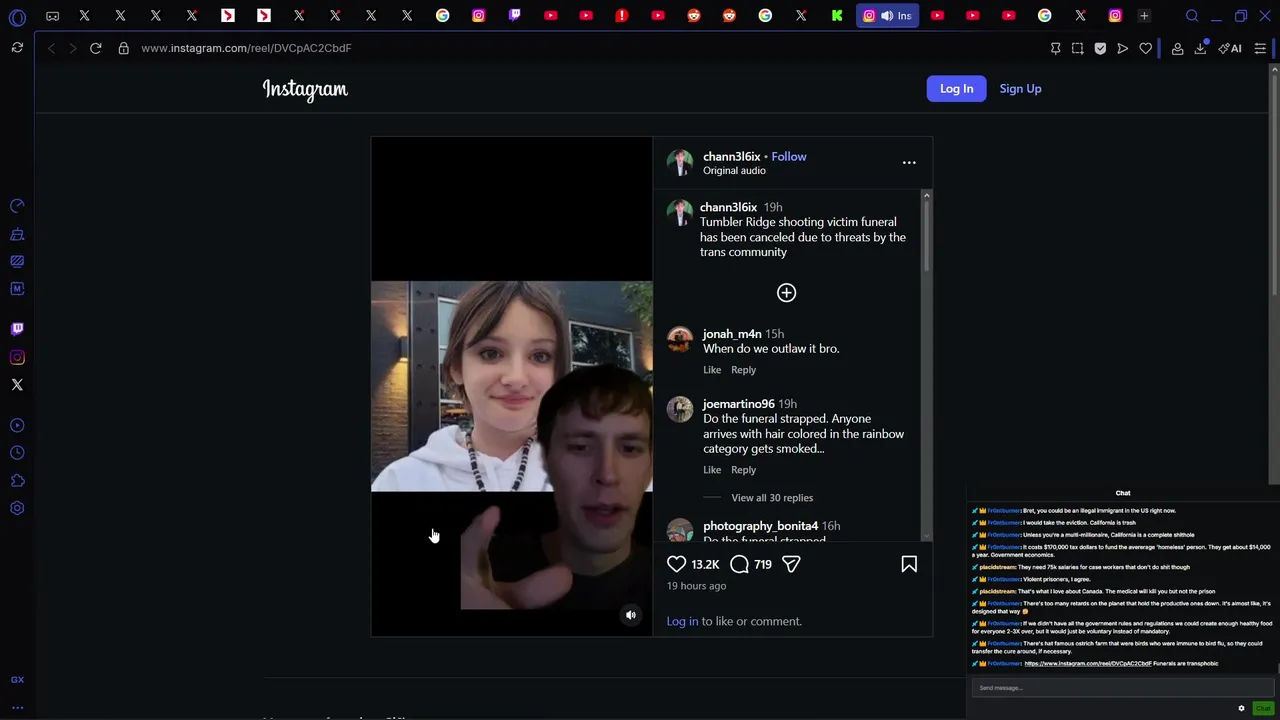Select the active Instagram 'Ins' tab
The width and height of the screenshot is (1280, 720).
click(887, 16)
